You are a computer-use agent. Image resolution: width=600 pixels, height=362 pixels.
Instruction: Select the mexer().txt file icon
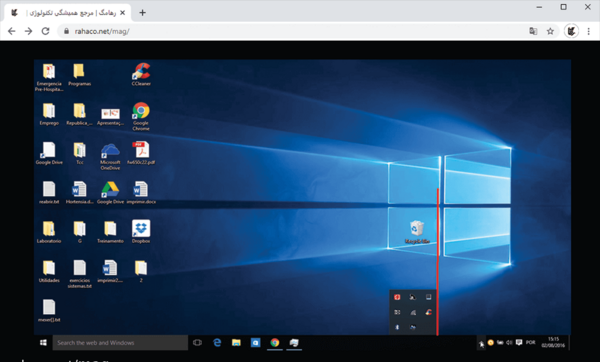49,310
